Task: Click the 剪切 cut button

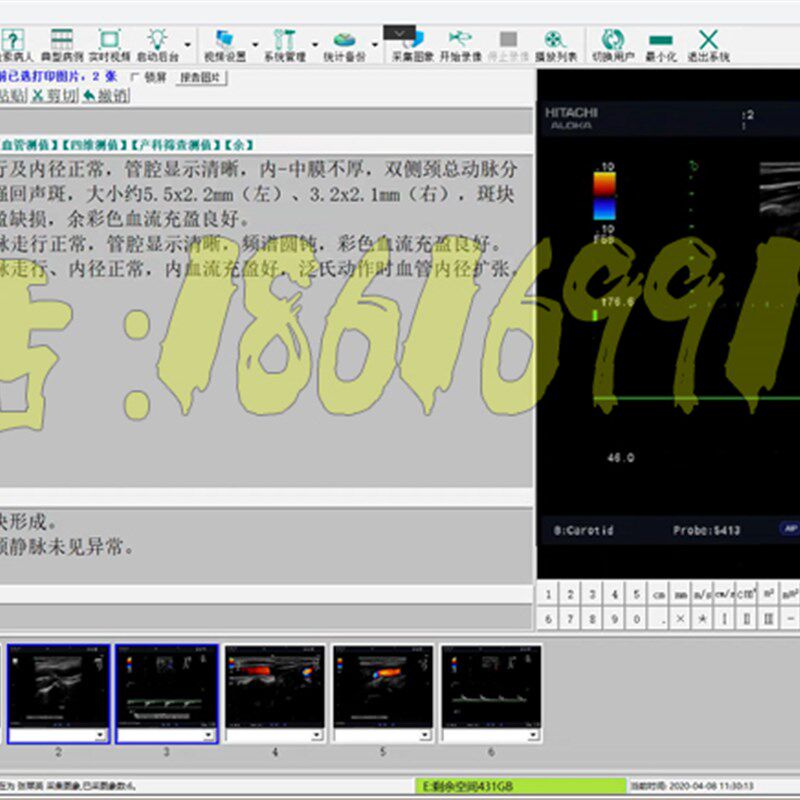Action: point(55,95)
